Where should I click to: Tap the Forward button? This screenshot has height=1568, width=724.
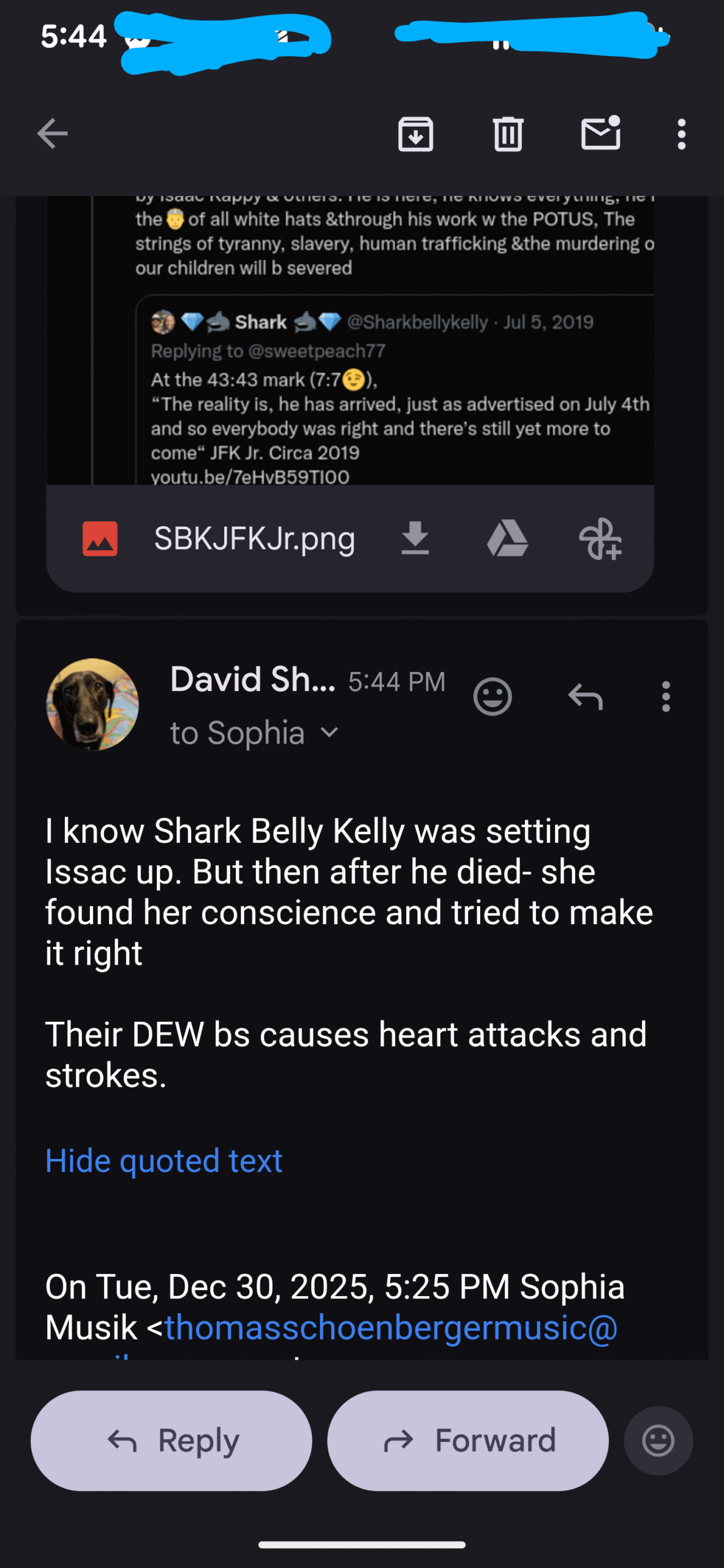(468, 1441)
